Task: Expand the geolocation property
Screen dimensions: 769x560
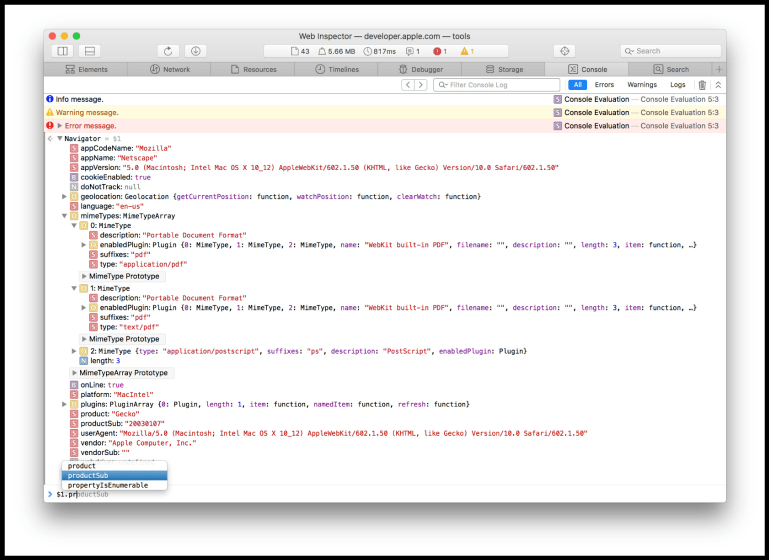Action: click(x=64, y=196)
